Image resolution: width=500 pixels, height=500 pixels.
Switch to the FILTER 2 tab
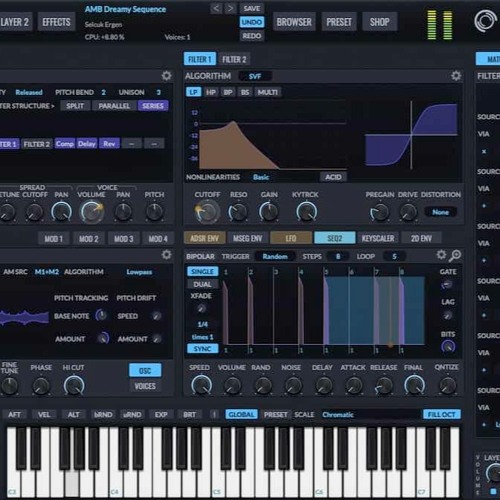point(234,60)
